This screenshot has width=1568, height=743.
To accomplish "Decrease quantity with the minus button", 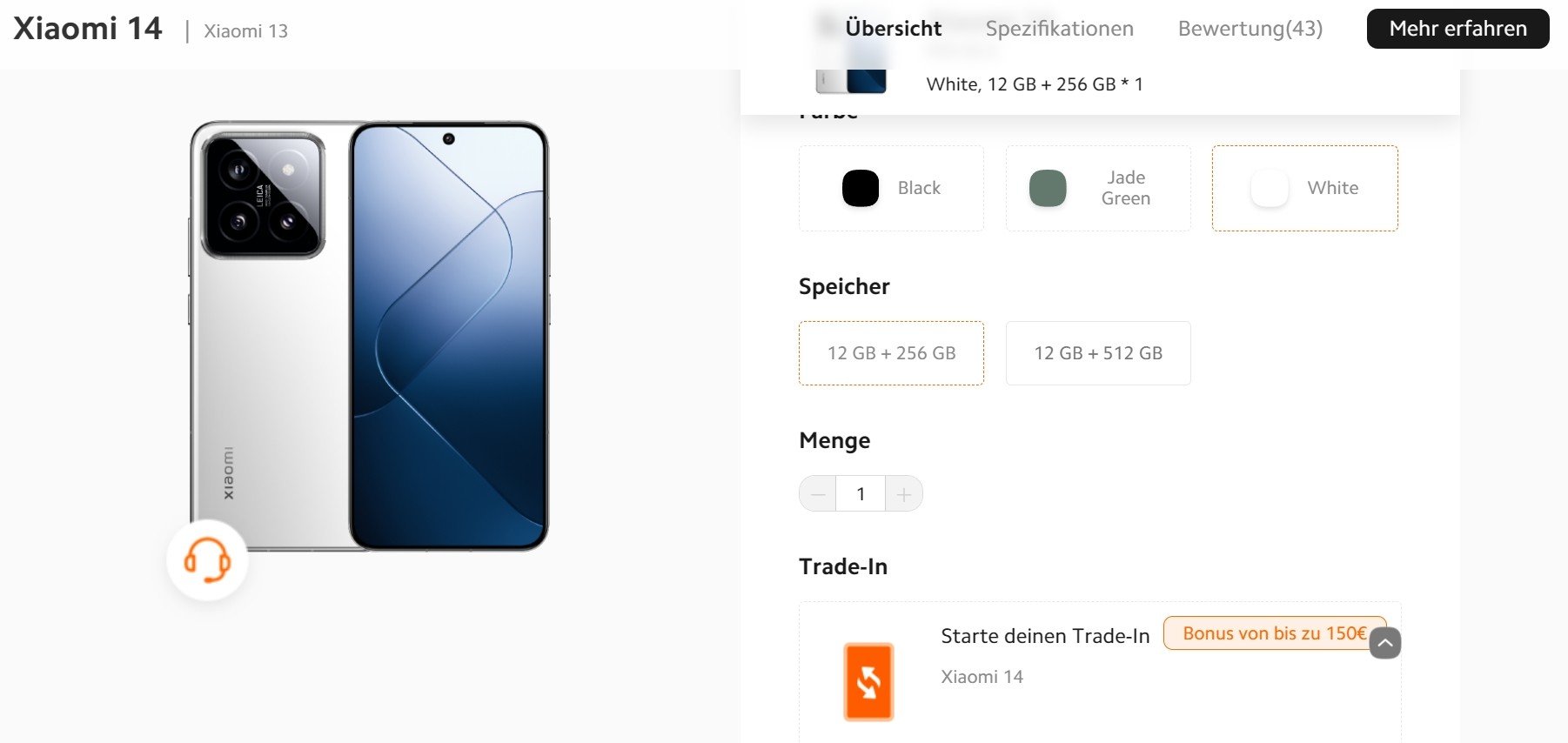I will (x=817, y=494).
